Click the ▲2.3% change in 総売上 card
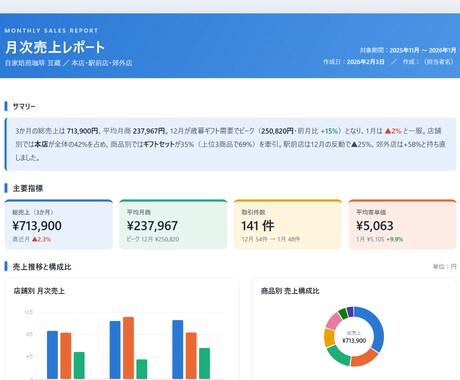 click(41, 239)
